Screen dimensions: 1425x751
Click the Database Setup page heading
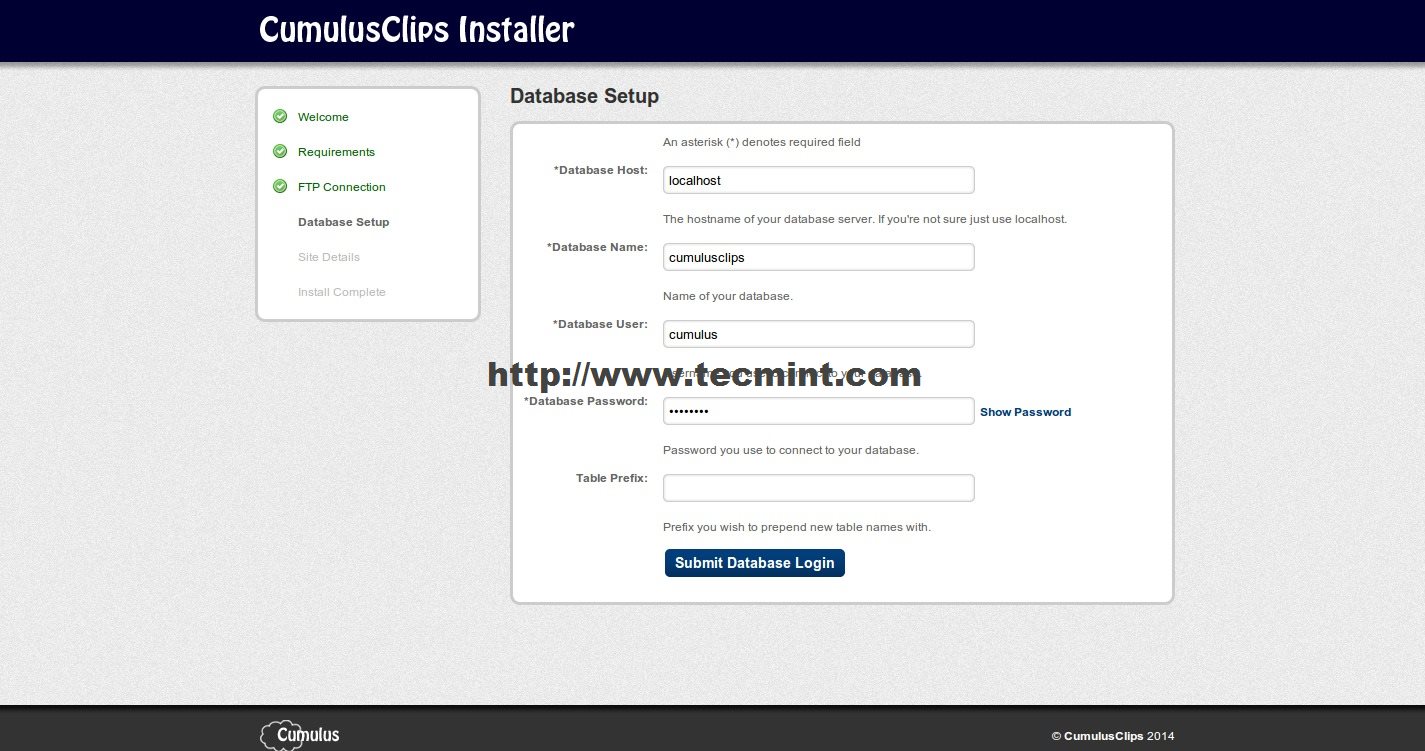pyautogui.click(x=584, y=96)
